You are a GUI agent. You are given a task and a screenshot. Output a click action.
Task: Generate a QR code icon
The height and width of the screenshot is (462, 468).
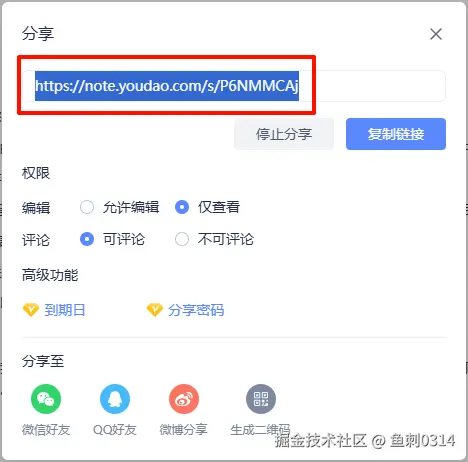[261, 399]
